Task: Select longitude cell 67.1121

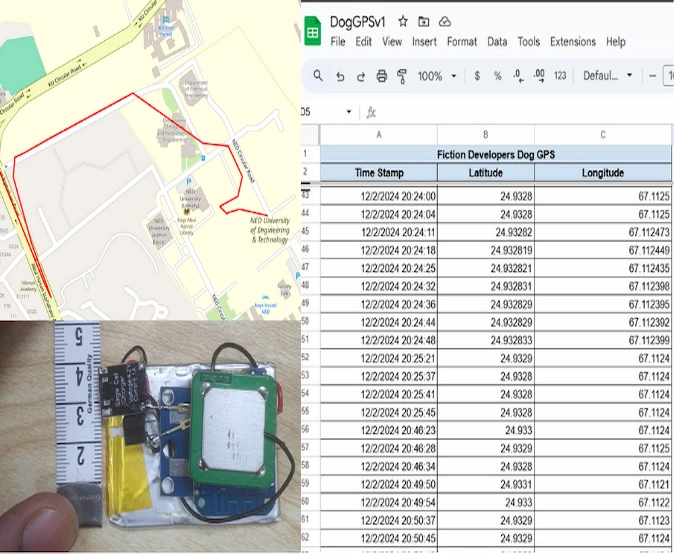Action: click(x=603, y=484)
